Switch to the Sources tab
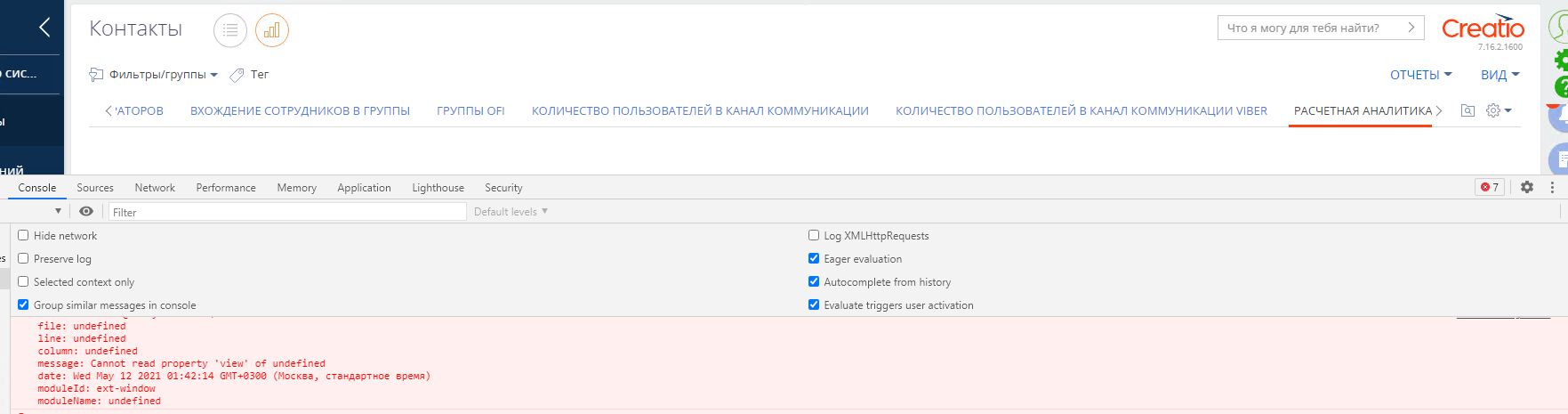The image size is (1568, 414). coord(95,188)
